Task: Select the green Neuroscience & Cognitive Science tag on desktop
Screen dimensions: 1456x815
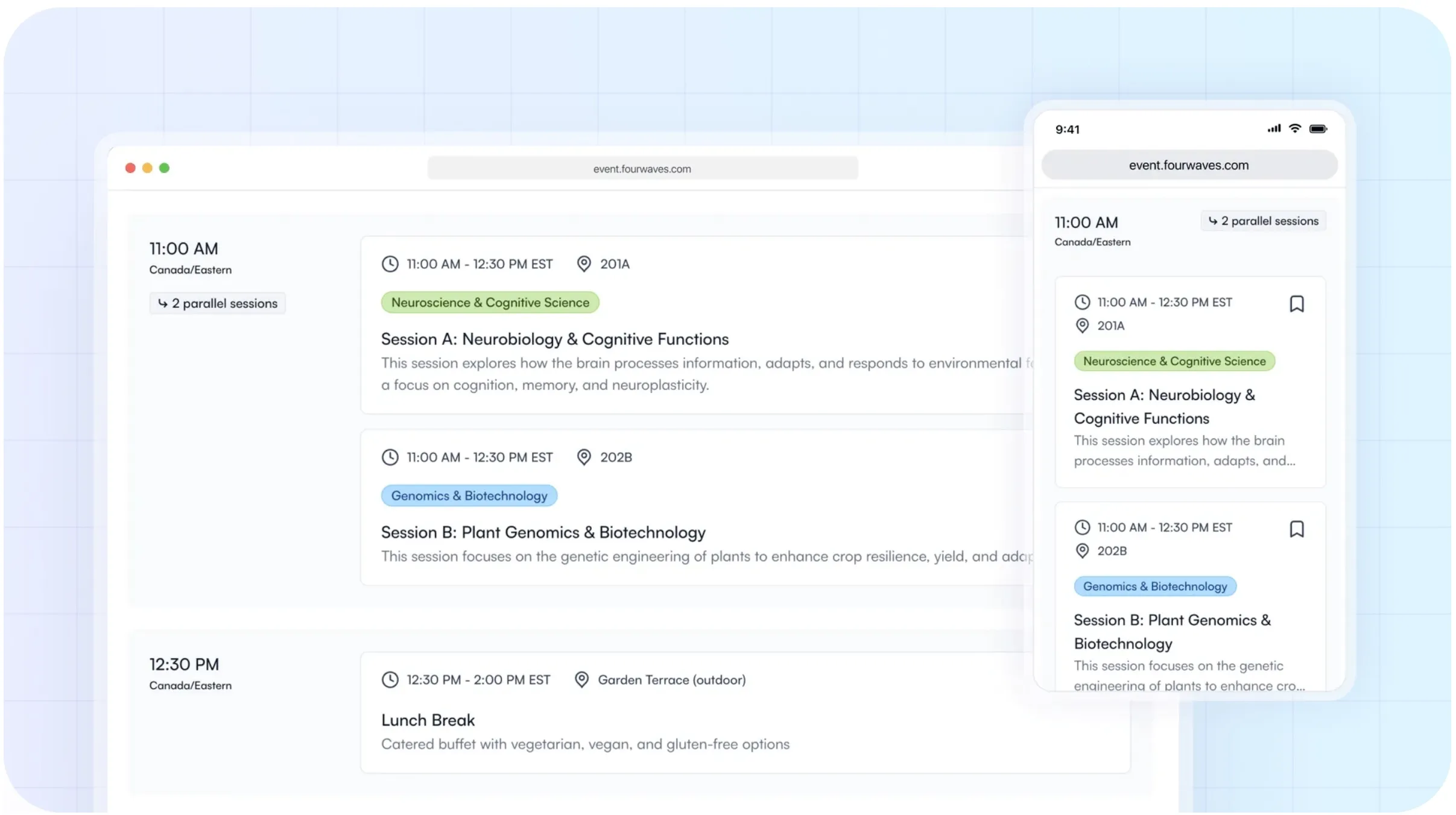Action: point(490,303)
